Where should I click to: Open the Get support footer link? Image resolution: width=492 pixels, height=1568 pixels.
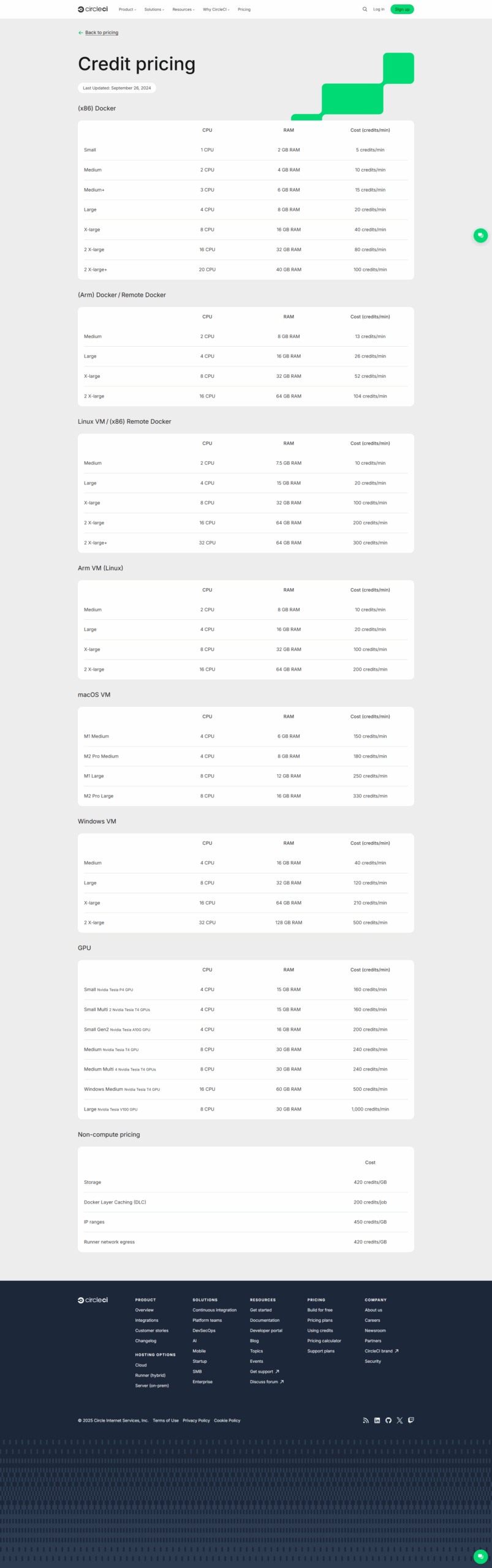click(x=262, y=1371)
